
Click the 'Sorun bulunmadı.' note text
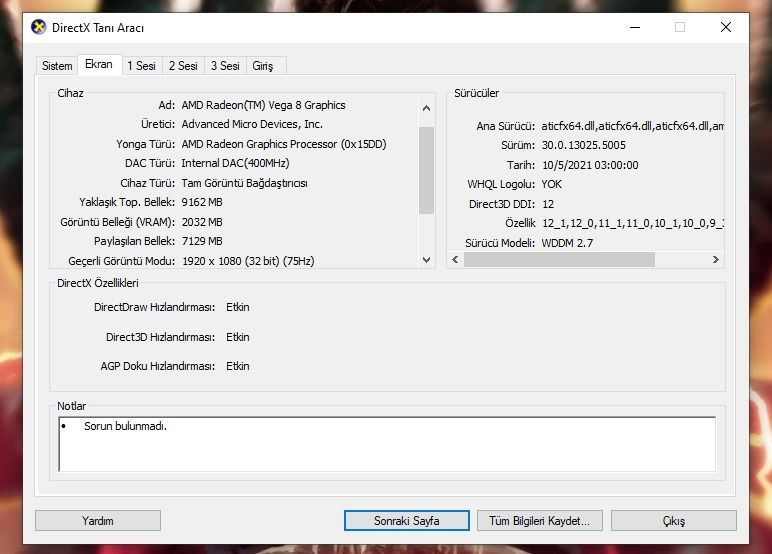(126, 426)
